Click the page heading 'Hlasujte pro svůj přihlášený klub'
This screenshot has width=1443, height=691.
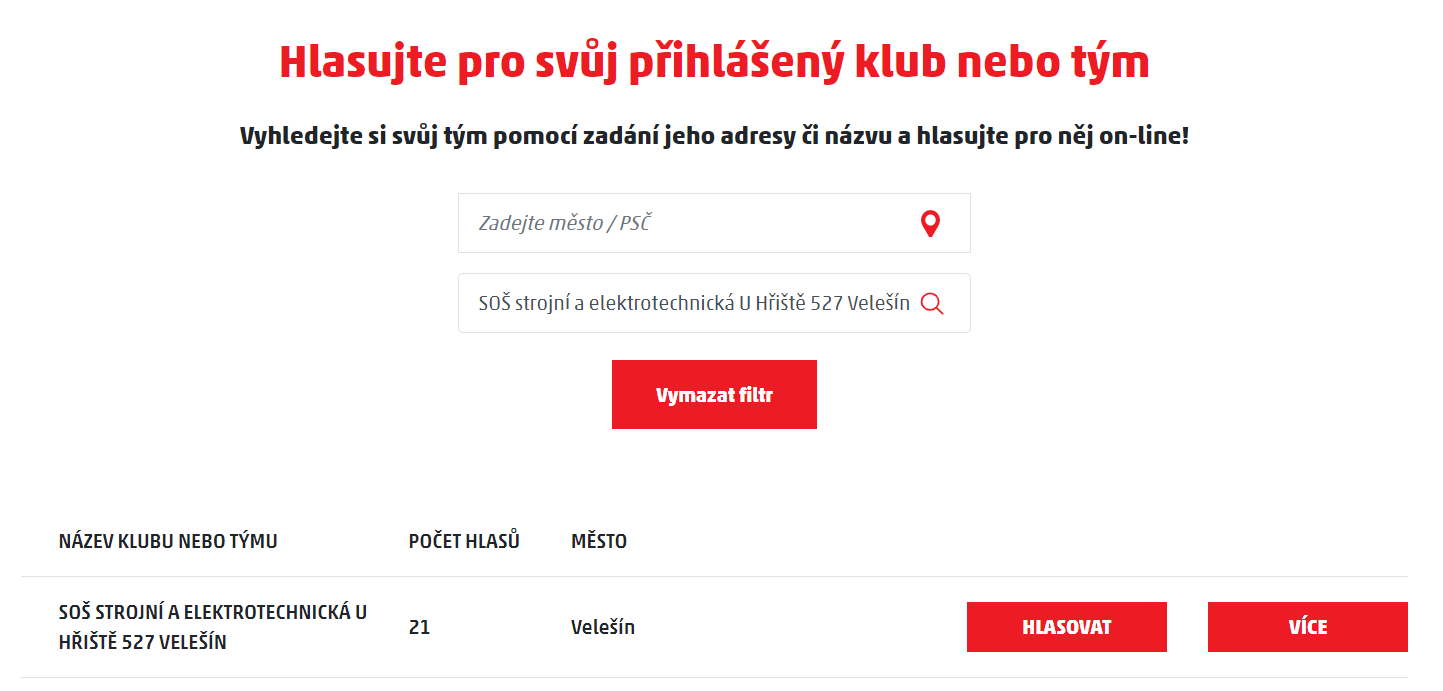(714, 61)
